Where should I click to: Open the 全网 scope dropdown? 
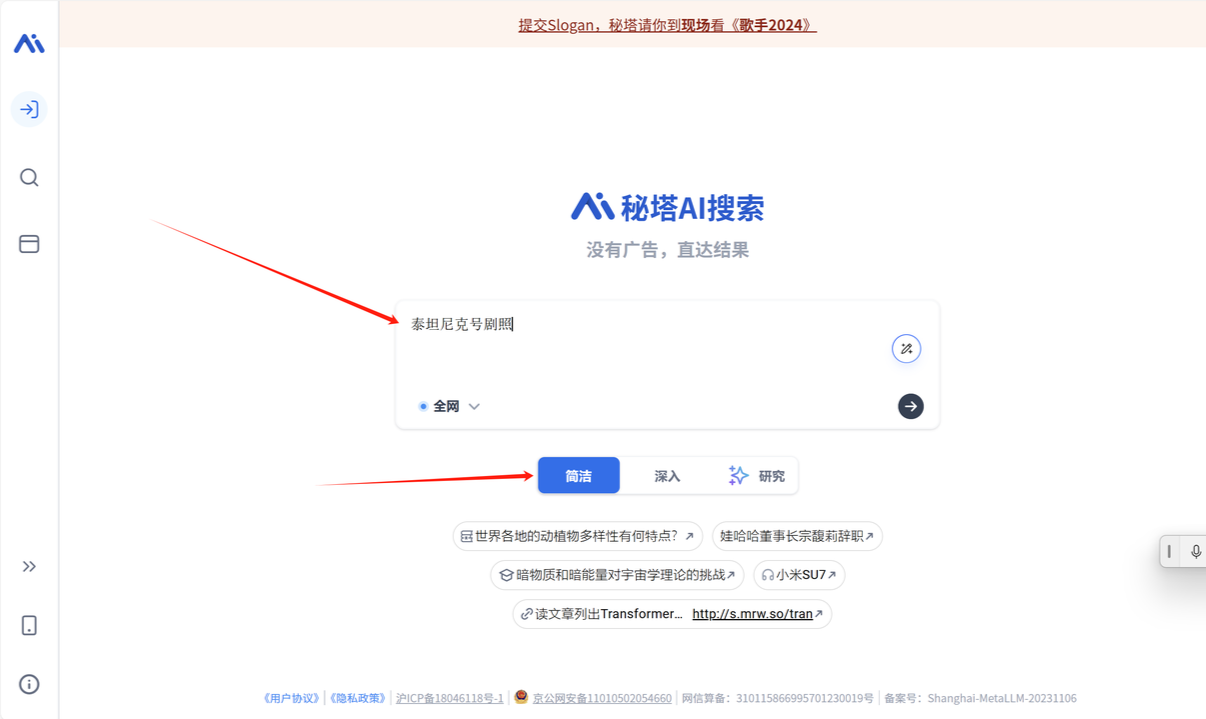449,406
